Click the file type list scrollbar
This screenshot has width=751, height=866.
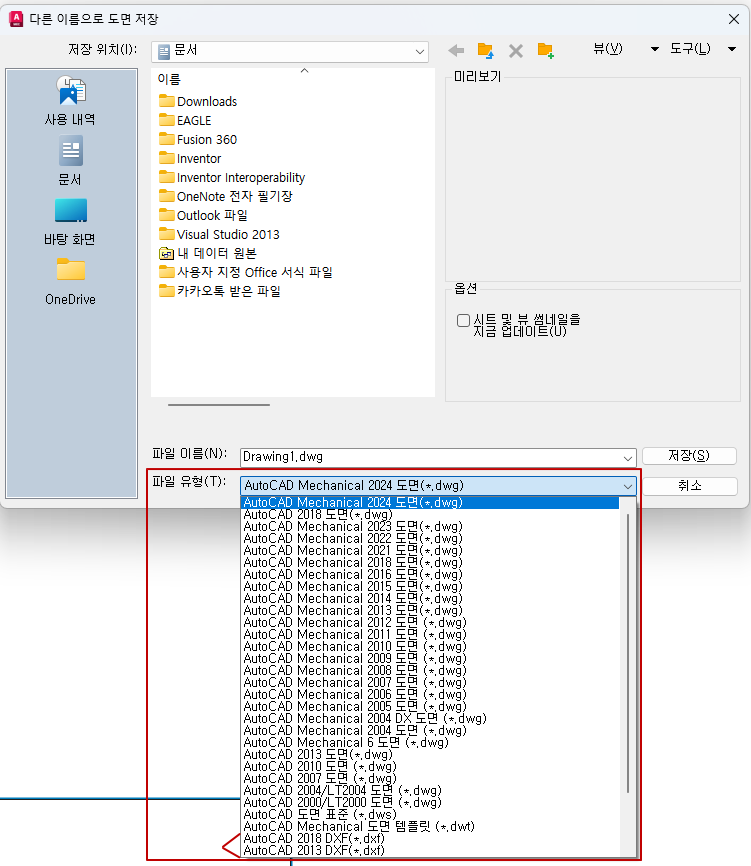(x=628, y=653)
